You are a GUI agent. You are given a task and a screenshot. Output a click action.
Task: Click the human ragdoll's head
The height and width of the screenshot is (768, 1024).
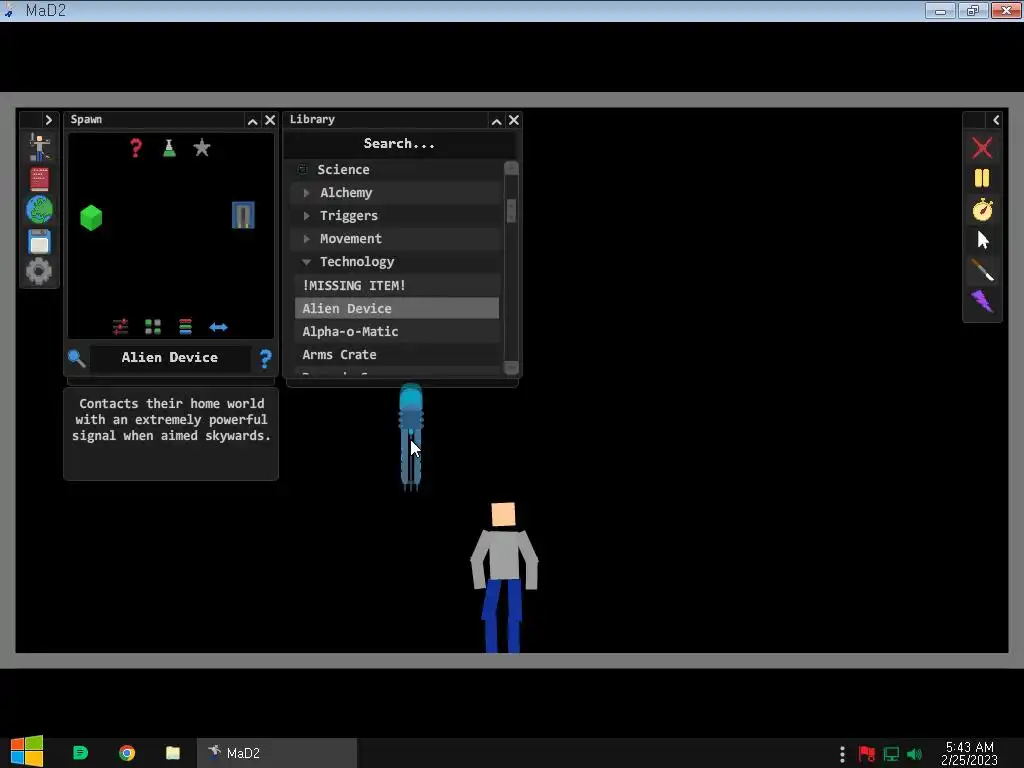tap(503, 514)
